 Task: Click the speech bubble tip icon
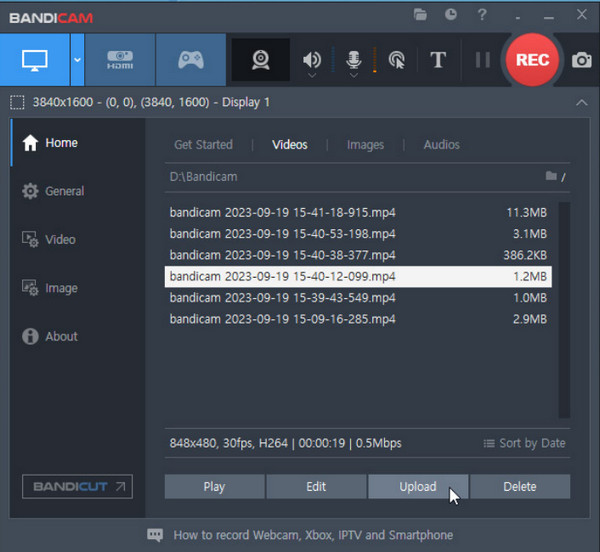point(155,535)
